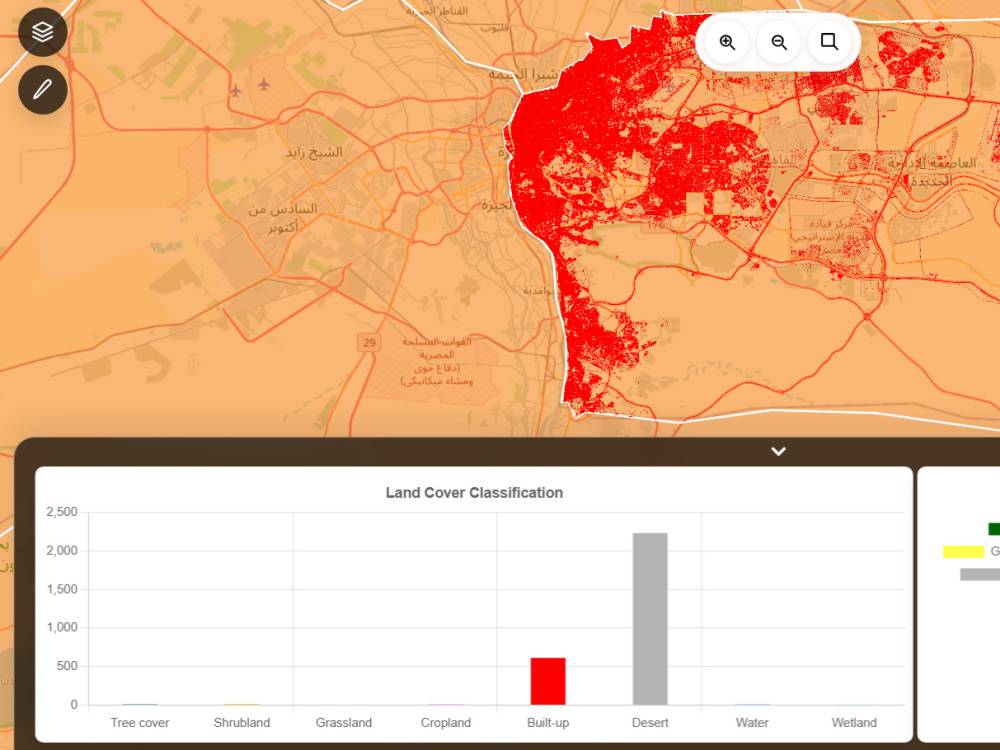Click the yellow legend swatch

pyautogui.click(x=963, y=552)
